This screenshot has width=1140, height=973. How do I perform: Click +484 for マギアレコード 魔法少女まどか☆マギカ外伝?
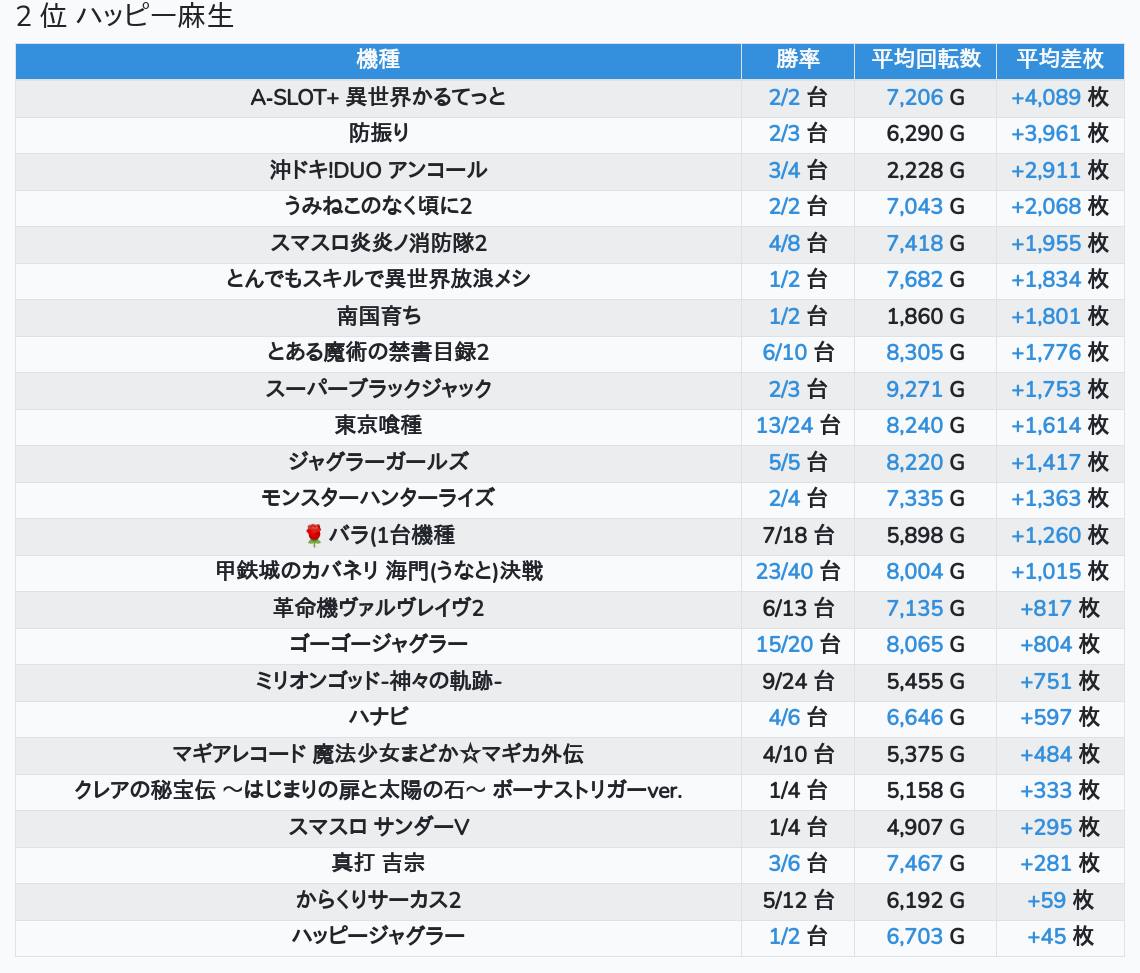point(1046,755)
